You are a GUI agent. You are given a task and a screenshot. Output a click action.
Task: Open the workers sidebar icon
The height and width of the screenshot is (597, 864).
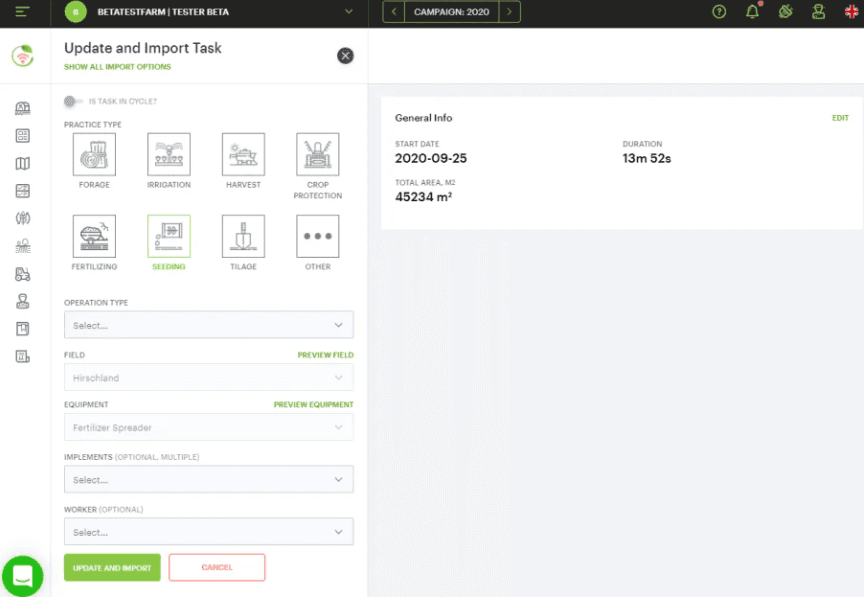pyautogui.click(x=23, y=302)
